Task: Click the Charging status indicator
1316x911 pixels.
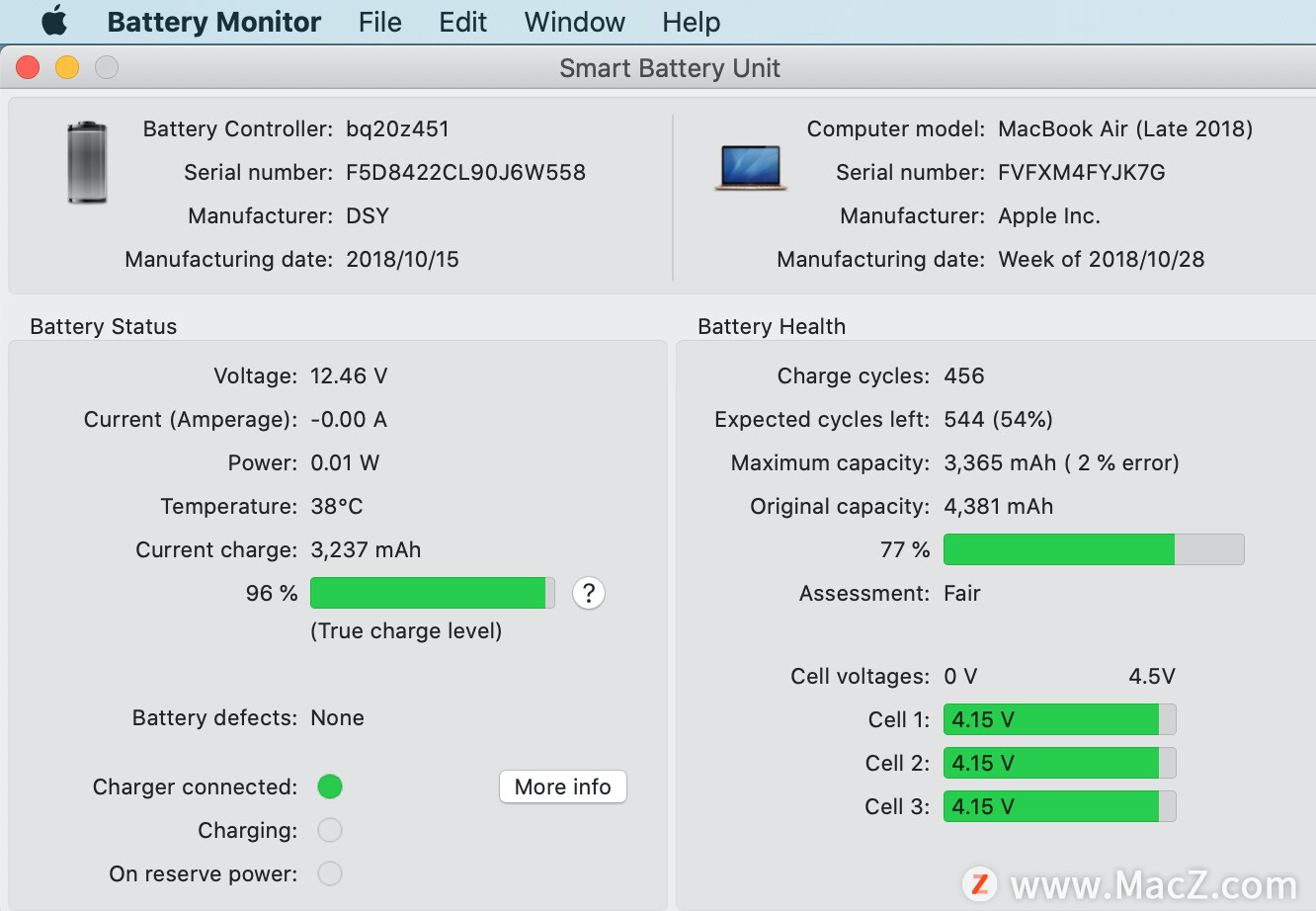Action: (330, 830)
